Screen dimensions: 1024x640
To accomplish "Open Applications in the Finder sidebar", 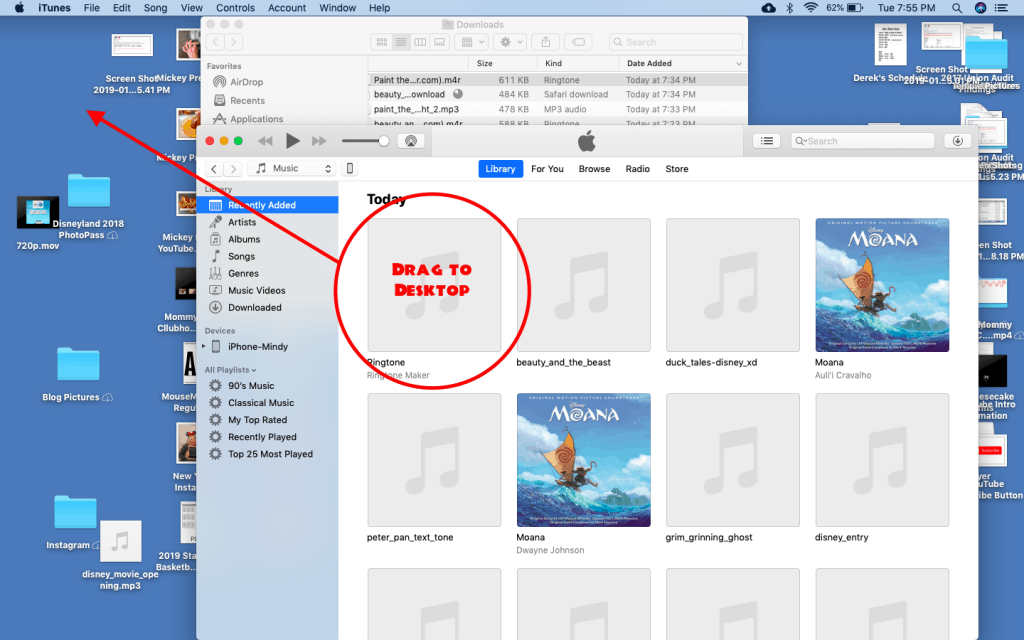I will (256, 118).
